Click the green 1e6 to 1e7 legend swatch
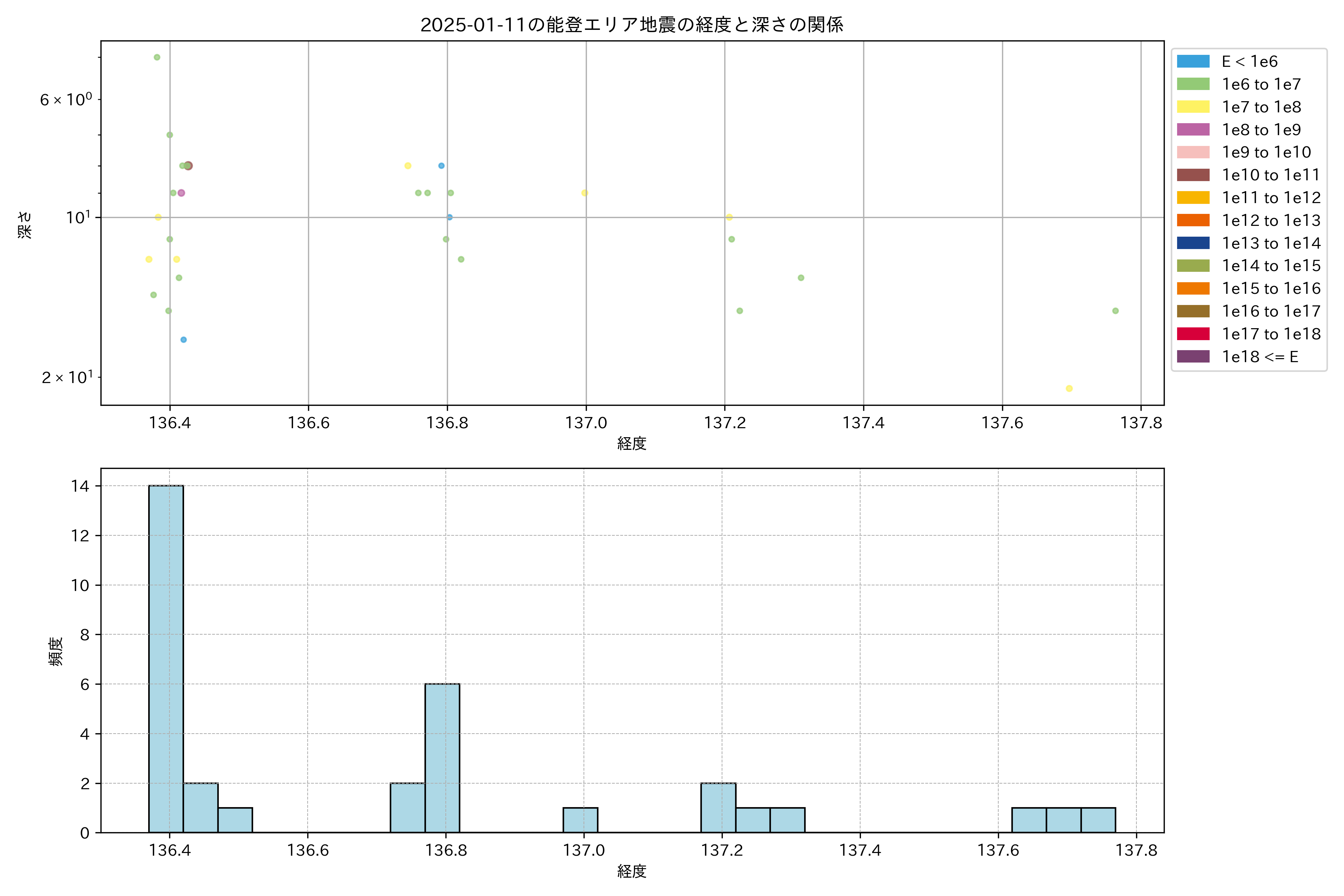Image resolution: width=1344 pixels, height=896 pixels. point(1193,85)
